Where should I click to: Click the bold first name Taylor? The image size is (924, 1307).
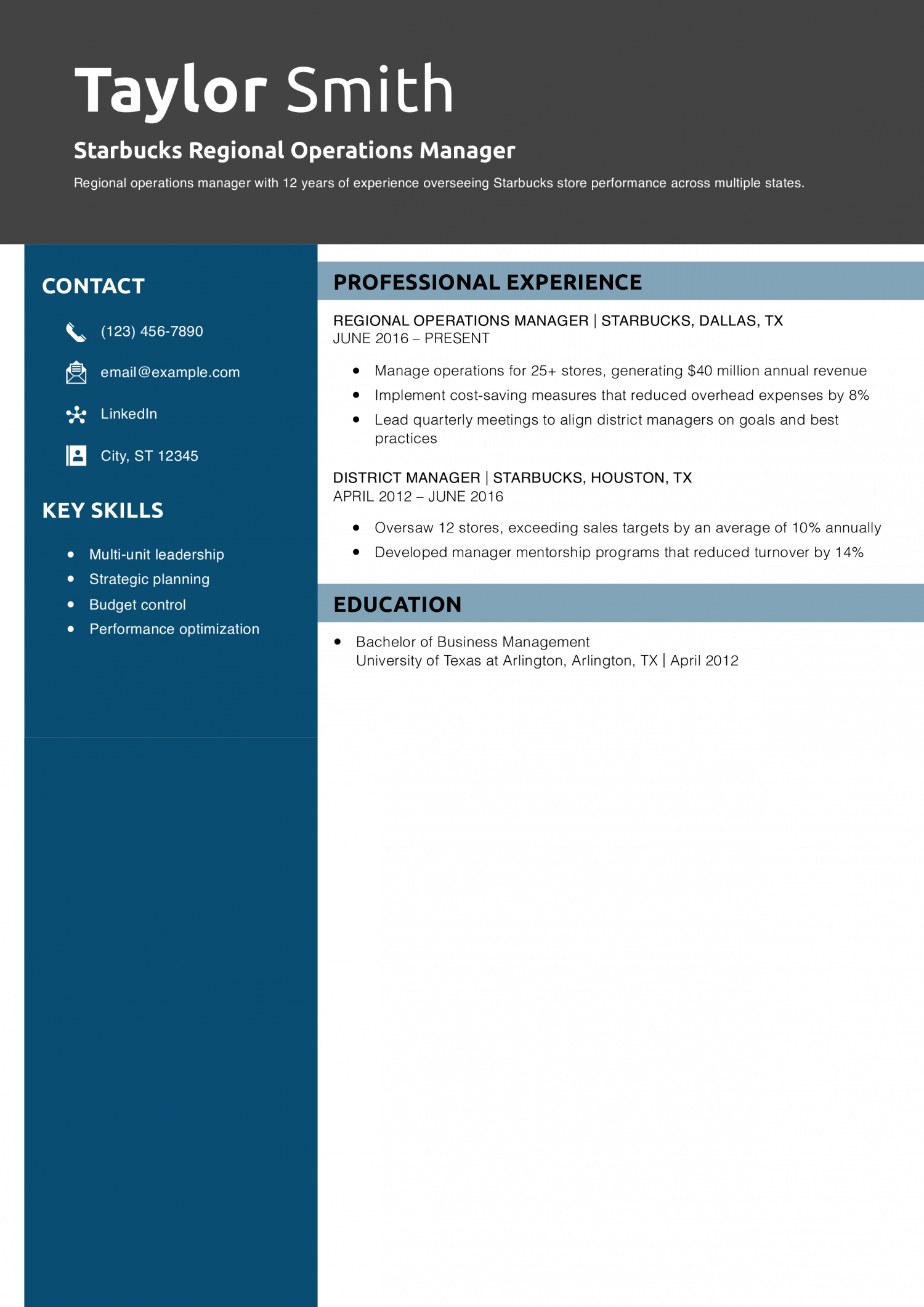171,91
